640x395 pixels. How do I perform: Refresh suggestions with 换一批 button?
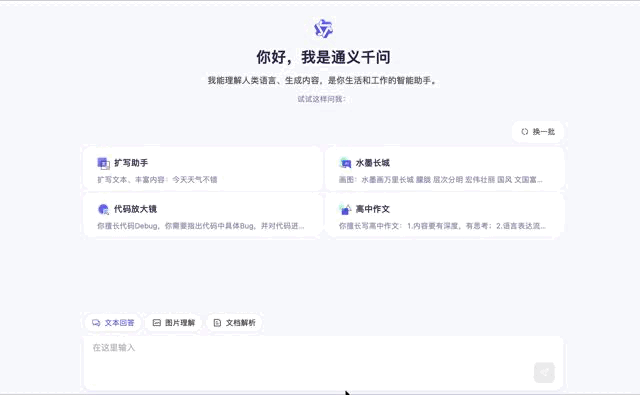pyautogui.click(x=538, y=131)
